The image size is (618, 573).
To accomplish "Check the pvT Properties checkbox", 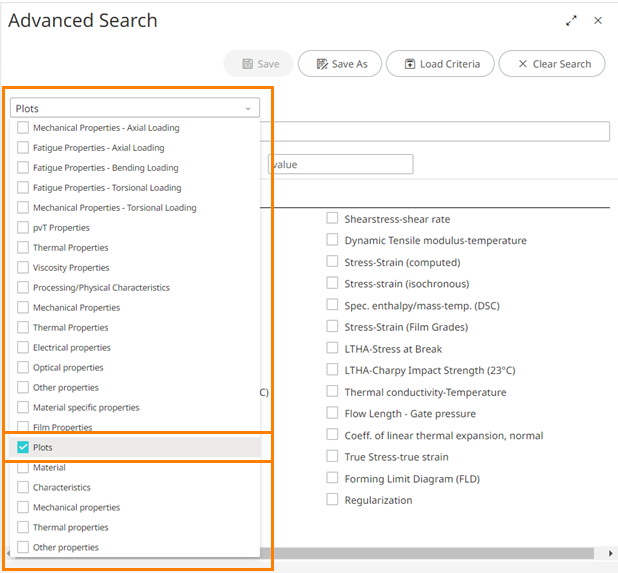I will (23, 228).
